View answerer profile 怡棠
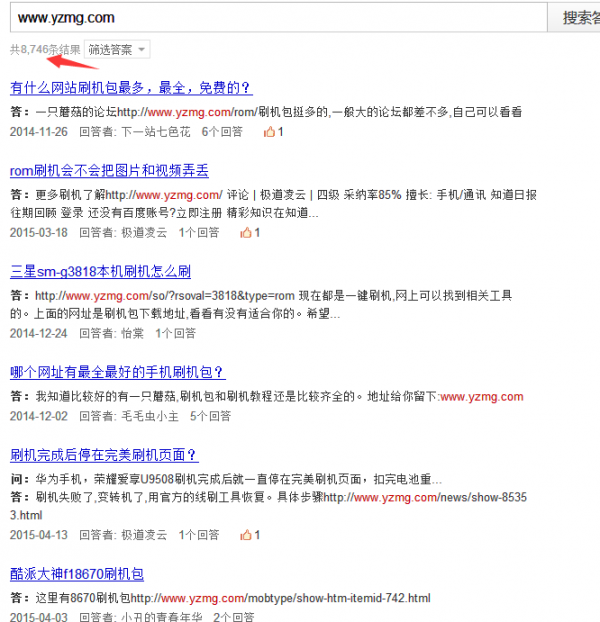This screenshot has height=622, width=600. [x=132, y=334]
